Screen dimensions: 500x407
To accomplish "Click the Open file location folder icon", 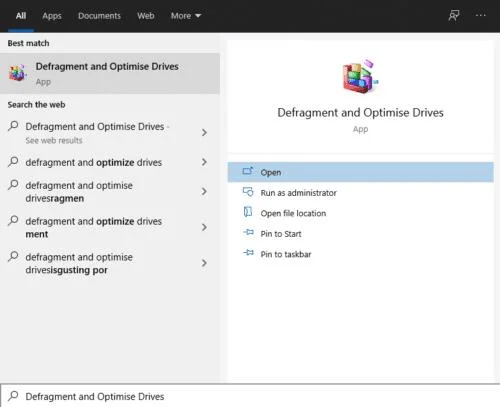I will click(x=248, y=212).
